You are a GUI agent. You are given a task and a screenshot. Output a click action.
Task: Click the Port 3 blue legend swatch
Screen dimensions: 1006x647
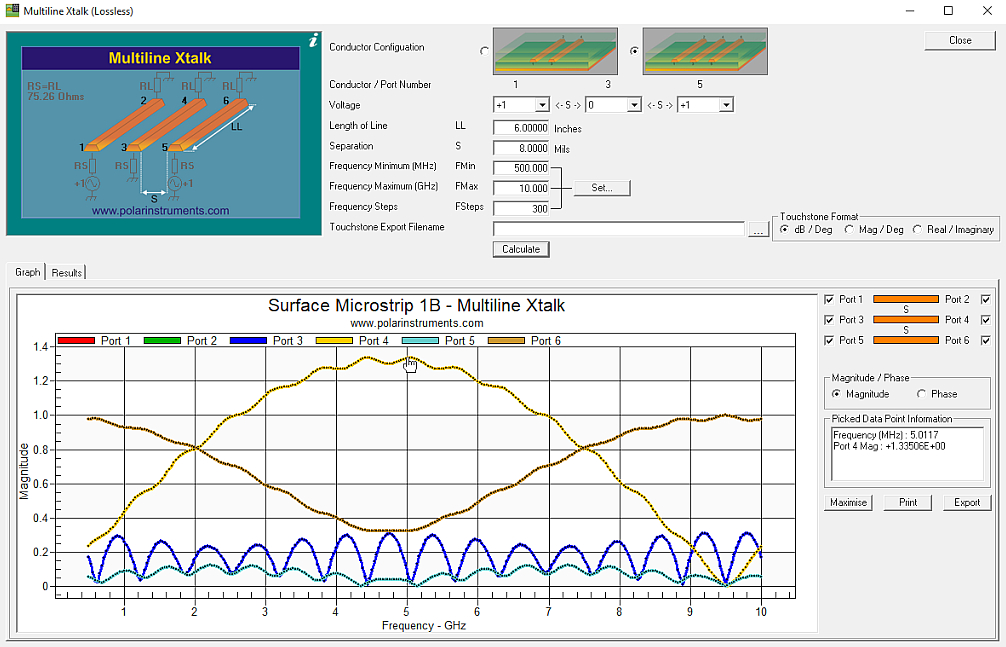(248, 341)
